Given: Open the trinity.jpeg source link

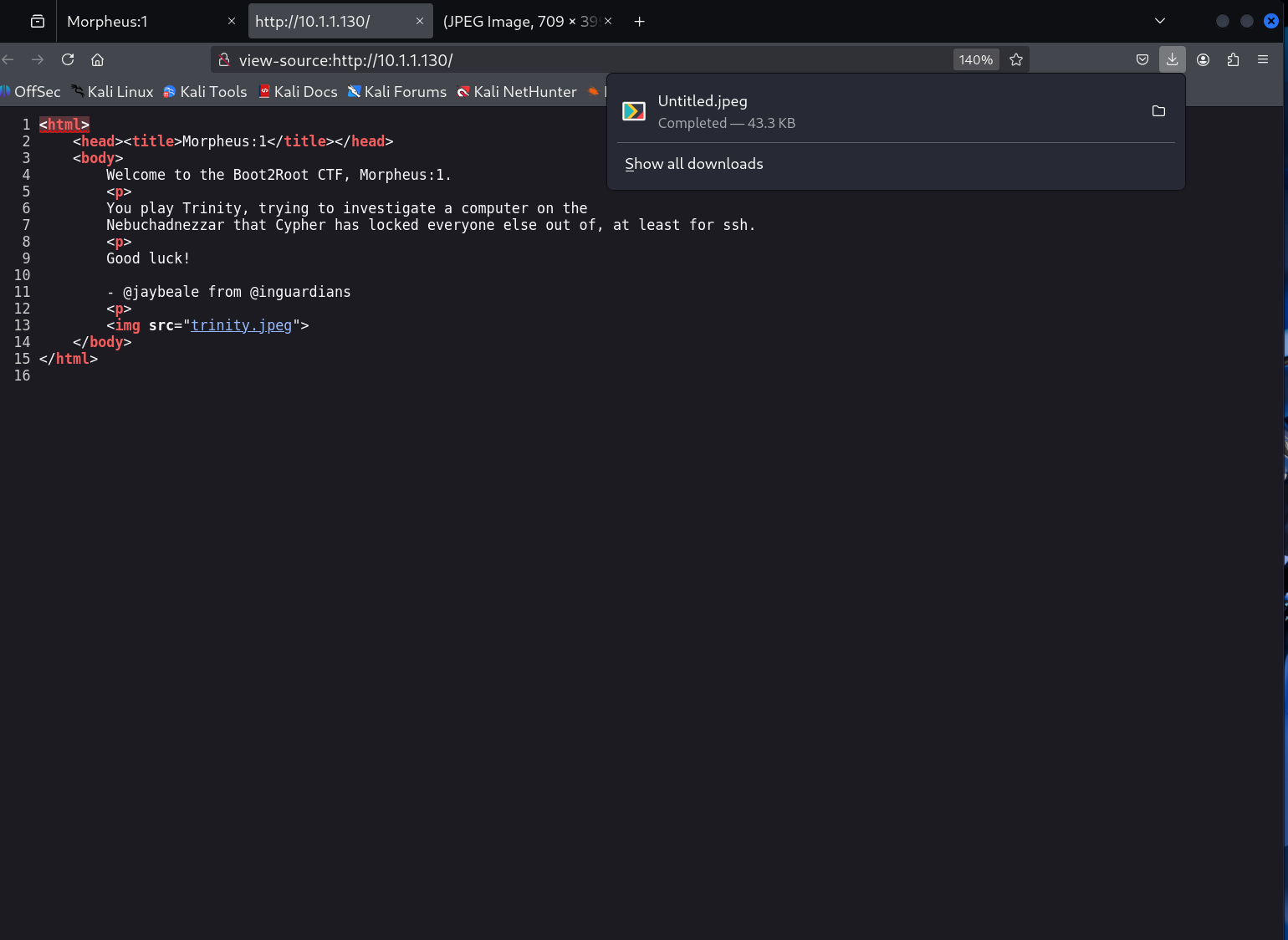Looking at the screenshot, I should click(241, 325).
